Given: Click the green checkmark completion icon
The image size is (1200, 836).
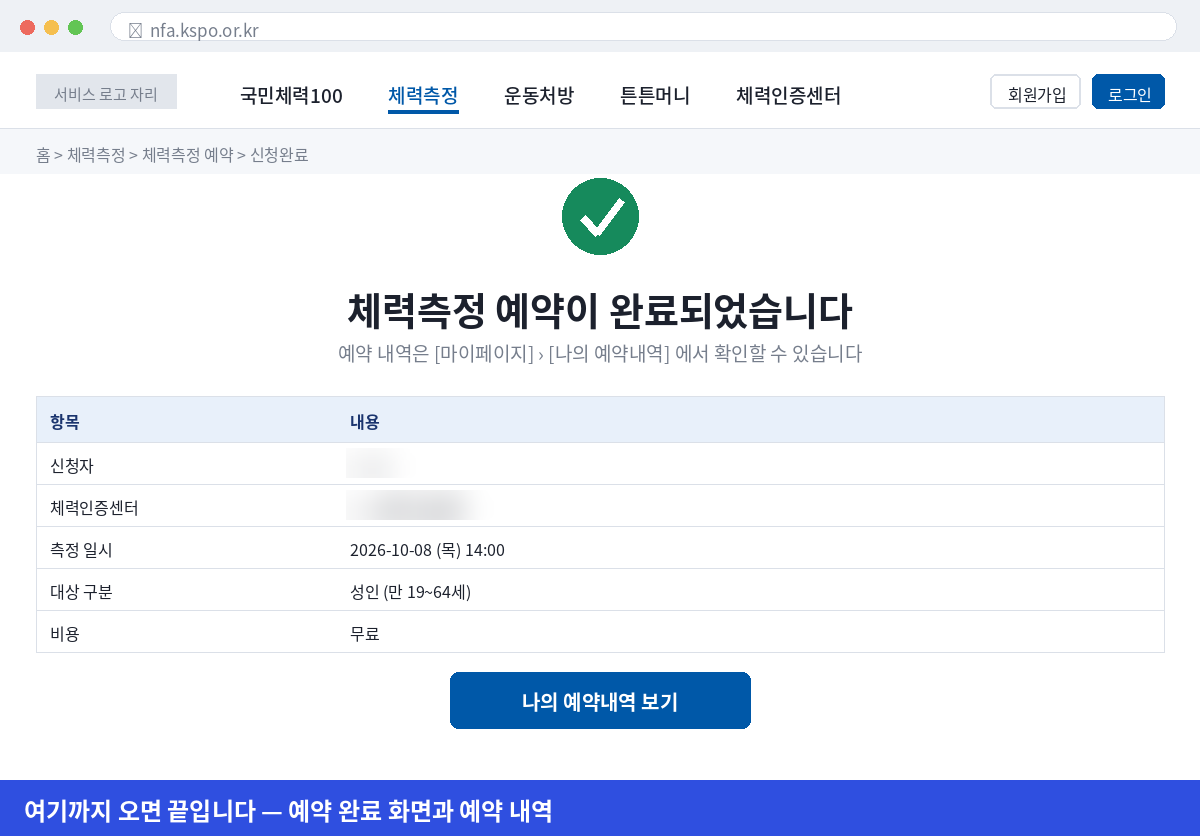Looking at the screenshot, I should [x=600, y=216].
